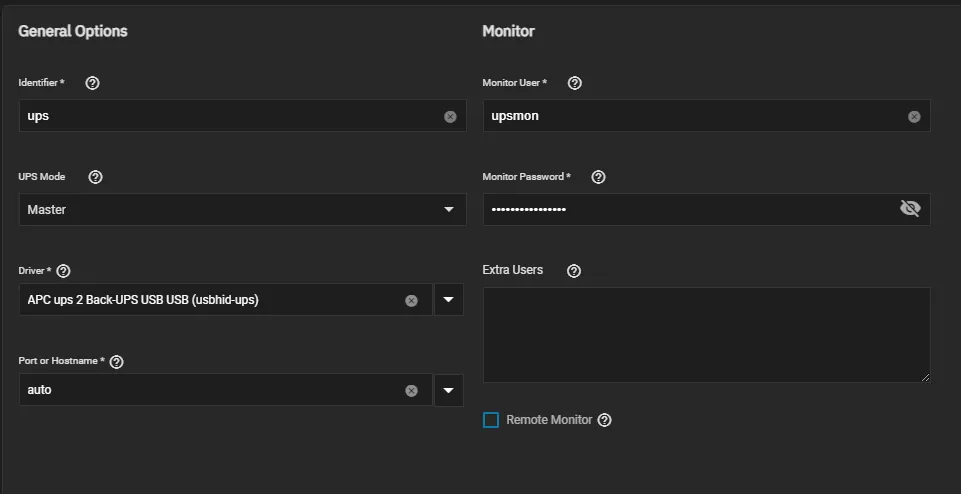
Task: Click the Identifier text field
Action: [230, 116]
